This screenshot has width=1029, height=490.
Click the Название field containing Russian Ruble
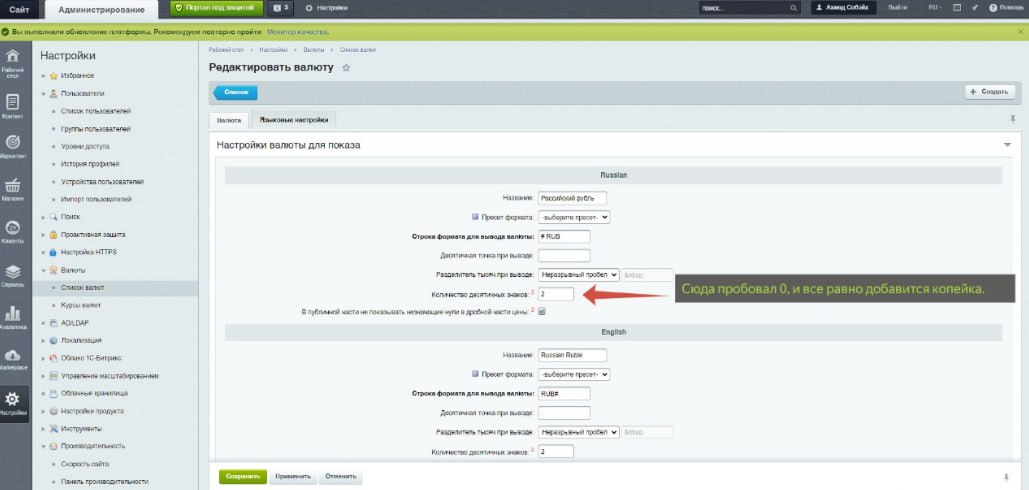572,355
